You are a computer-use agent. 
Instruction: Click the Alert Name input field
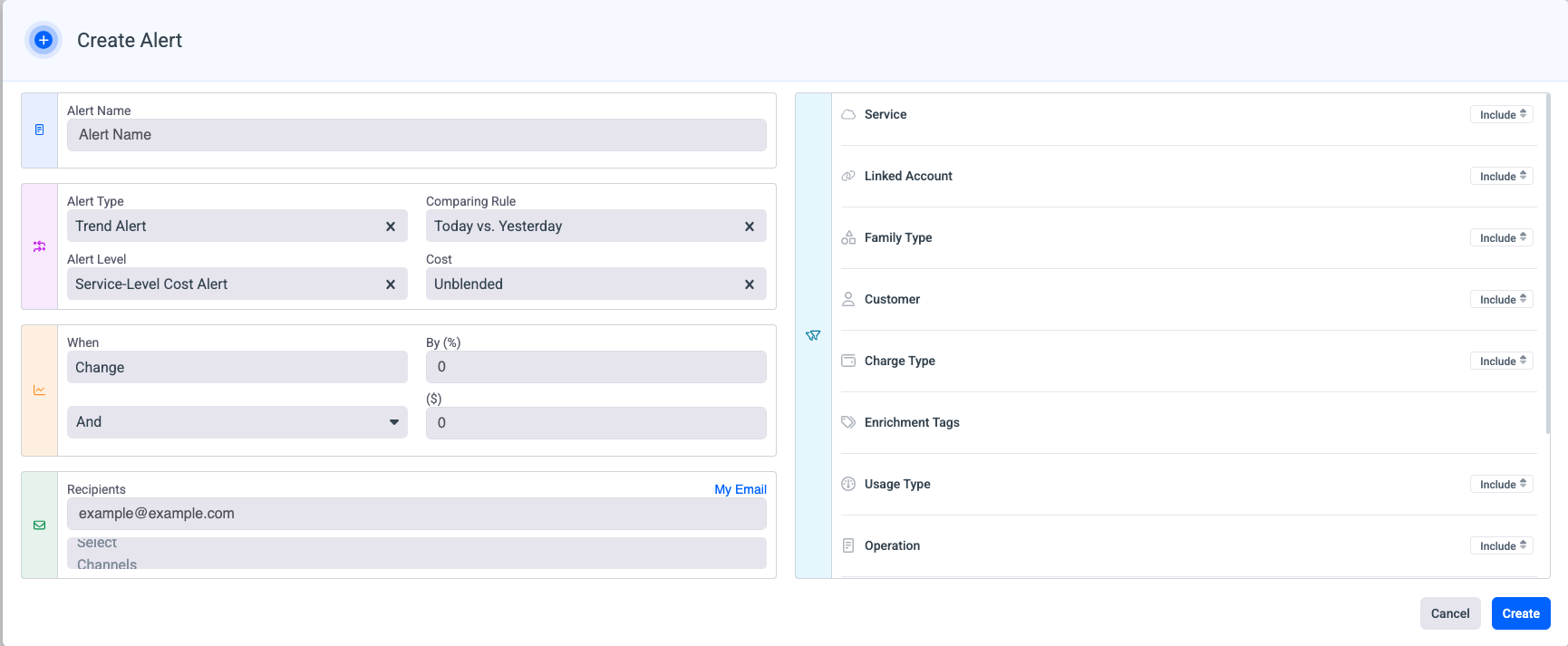click(x=417, y=135)
